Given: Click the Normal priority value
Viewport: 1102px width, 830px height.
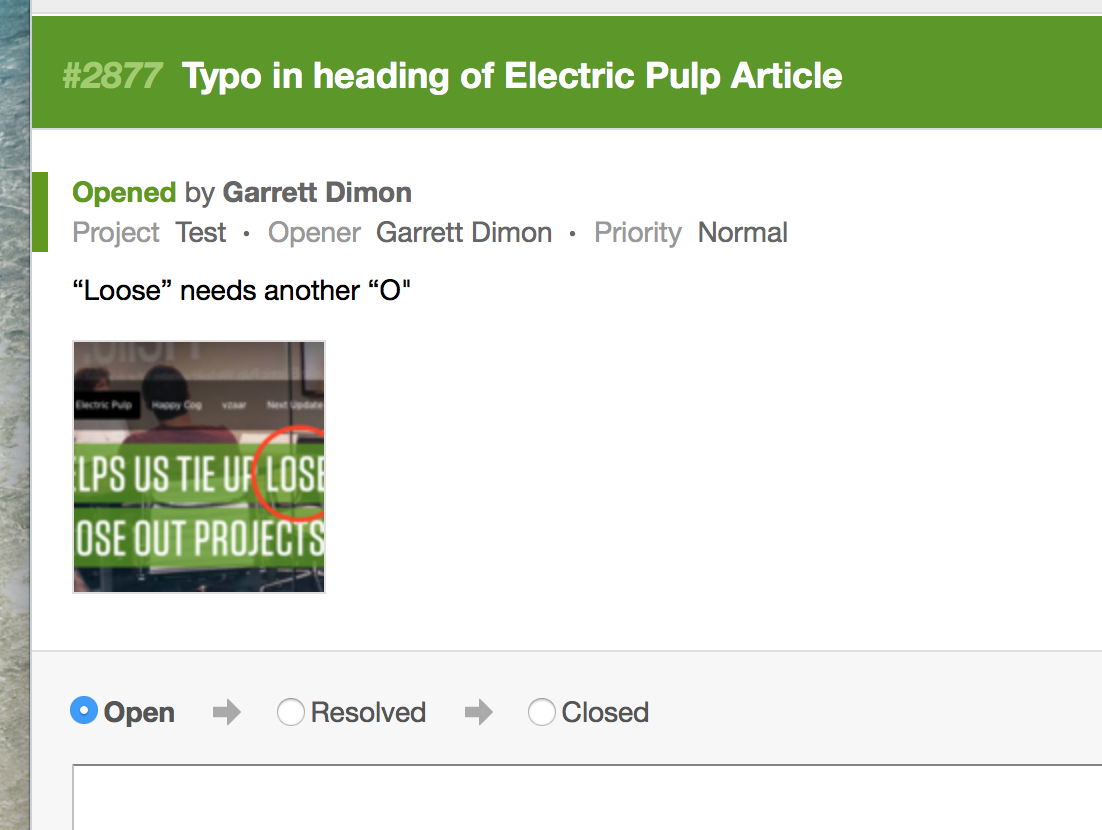Looking at the screenshot, I should (742, 233).
